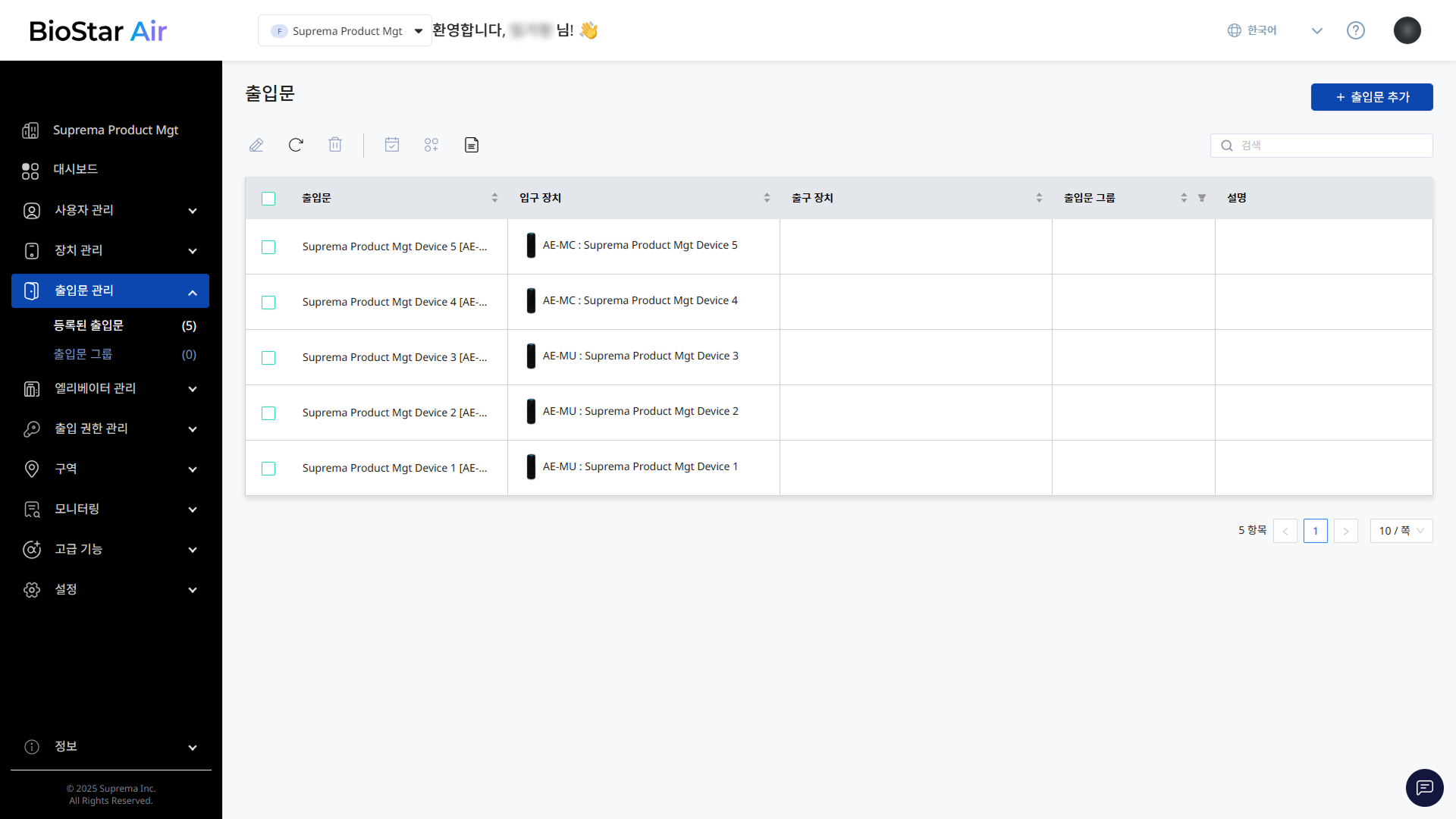This screenshot has height=819, width=1456.
Task: Click the document export toolbar icon
Action: (x=472, y=145)
